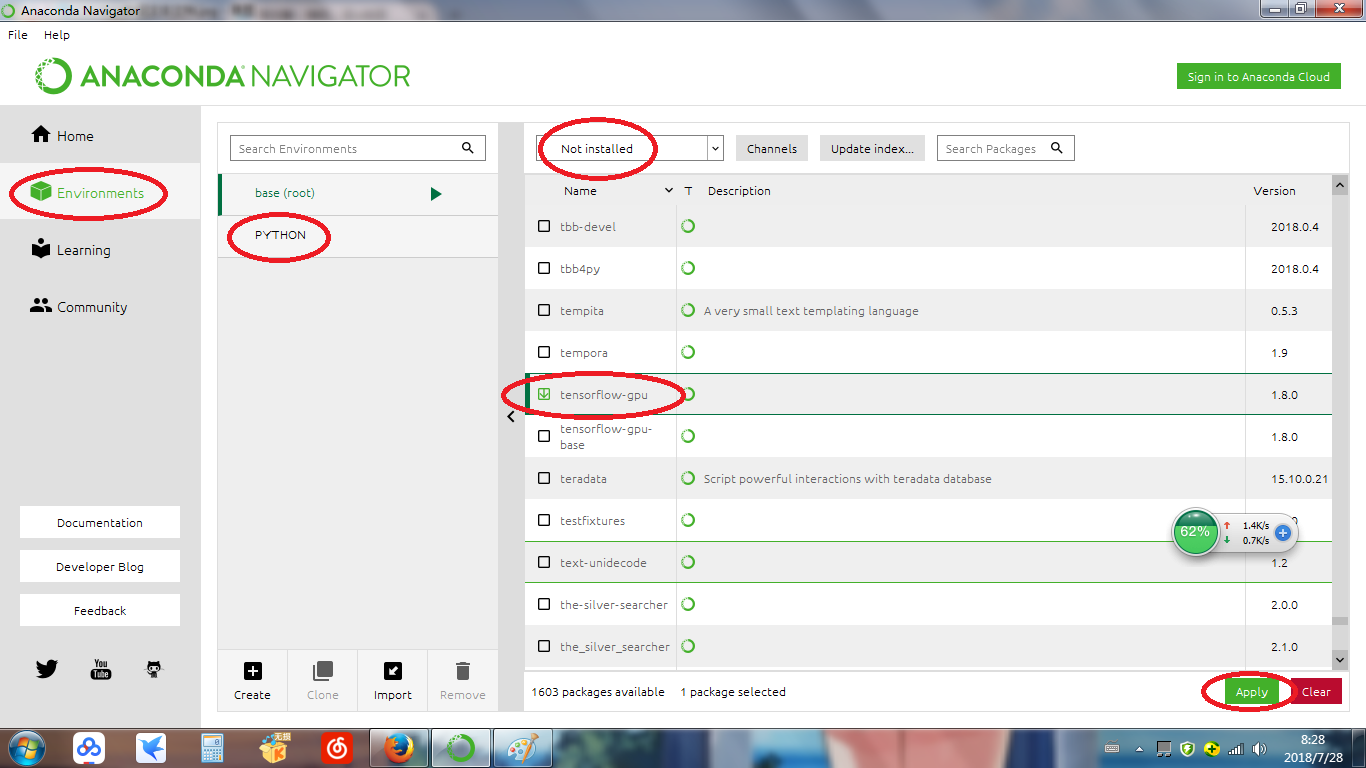
Task: Check the the_silver_searcher package checkbox
Action: coord(544,646)
